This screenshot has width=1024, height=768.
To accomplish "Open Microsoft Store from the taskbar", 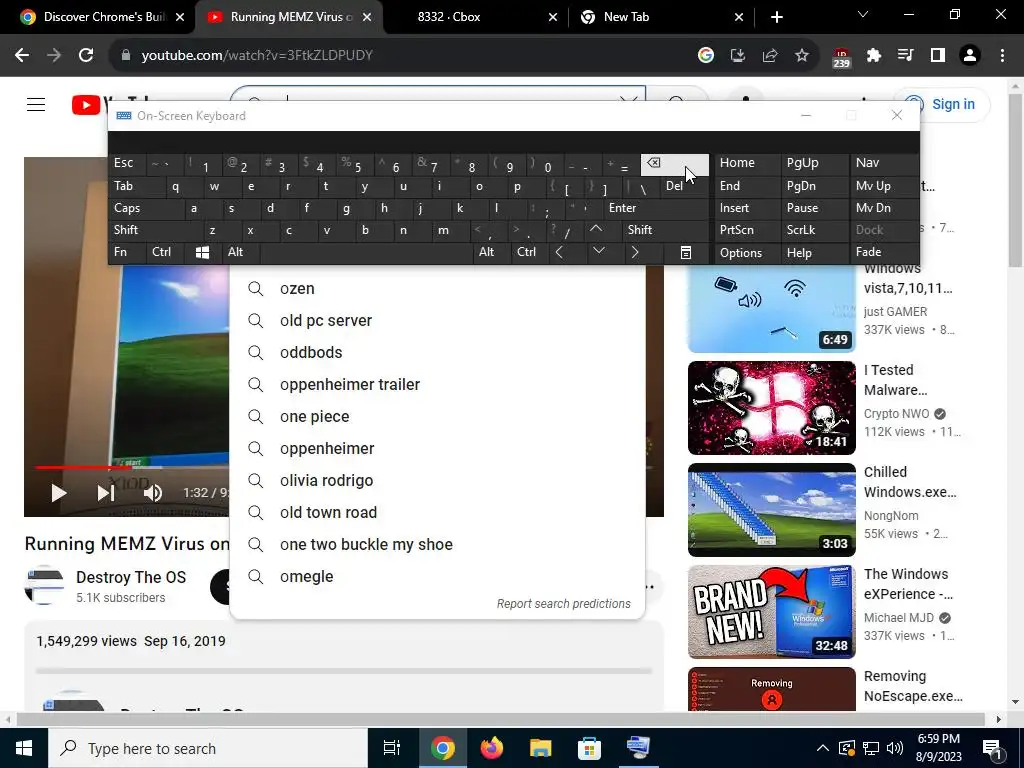I will 589,748.
